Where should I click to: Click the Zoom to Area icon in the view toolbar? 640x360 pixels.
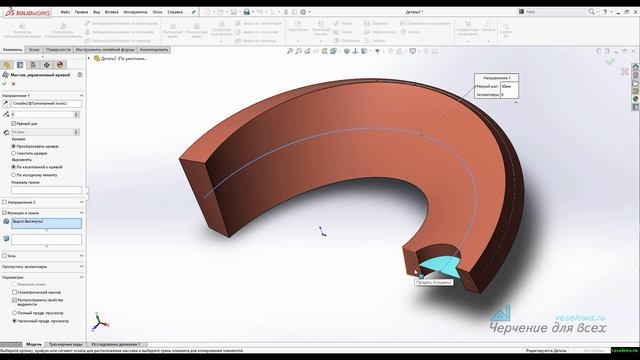point(299,51)
